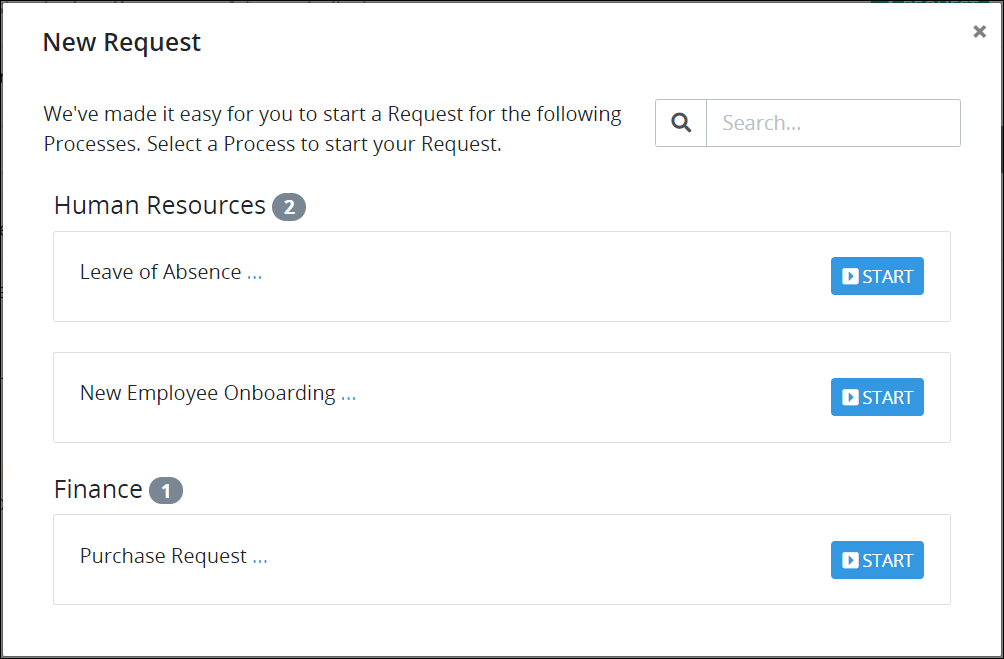Image resolution: width=1004 pixels, height=659 pixels.
Task: Expand the Purchase Request description ellipsis
Action: click(259, 557)
